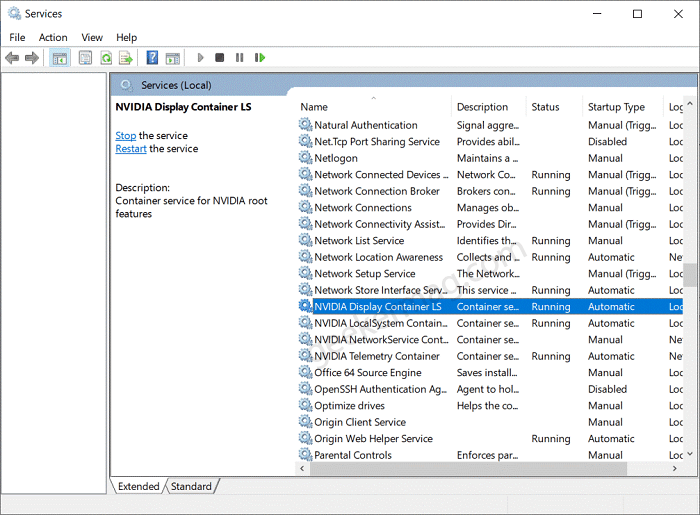Image resolution: width=700 pixels, height=515 pixels.
Task: Sort by the Description column header
Action: [488, 107]
